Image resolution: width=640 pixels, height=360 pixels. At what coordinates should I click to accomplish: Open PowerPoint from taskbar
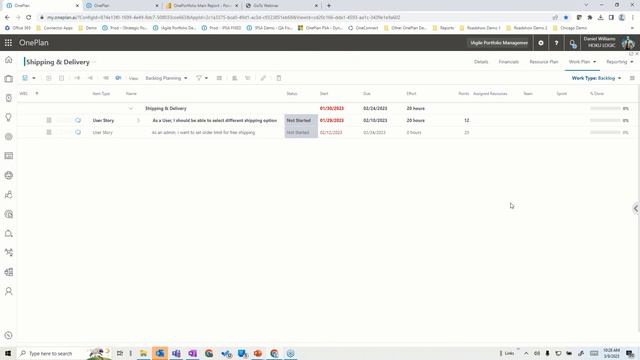258,353
